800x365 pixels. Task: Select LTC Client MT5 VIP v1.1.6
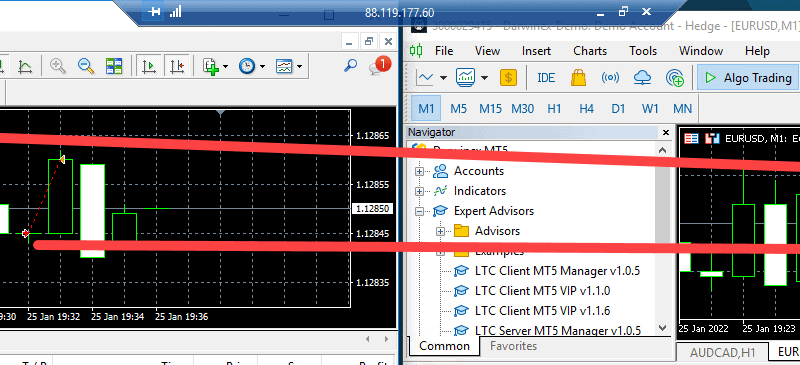click(x=542, y=310)
